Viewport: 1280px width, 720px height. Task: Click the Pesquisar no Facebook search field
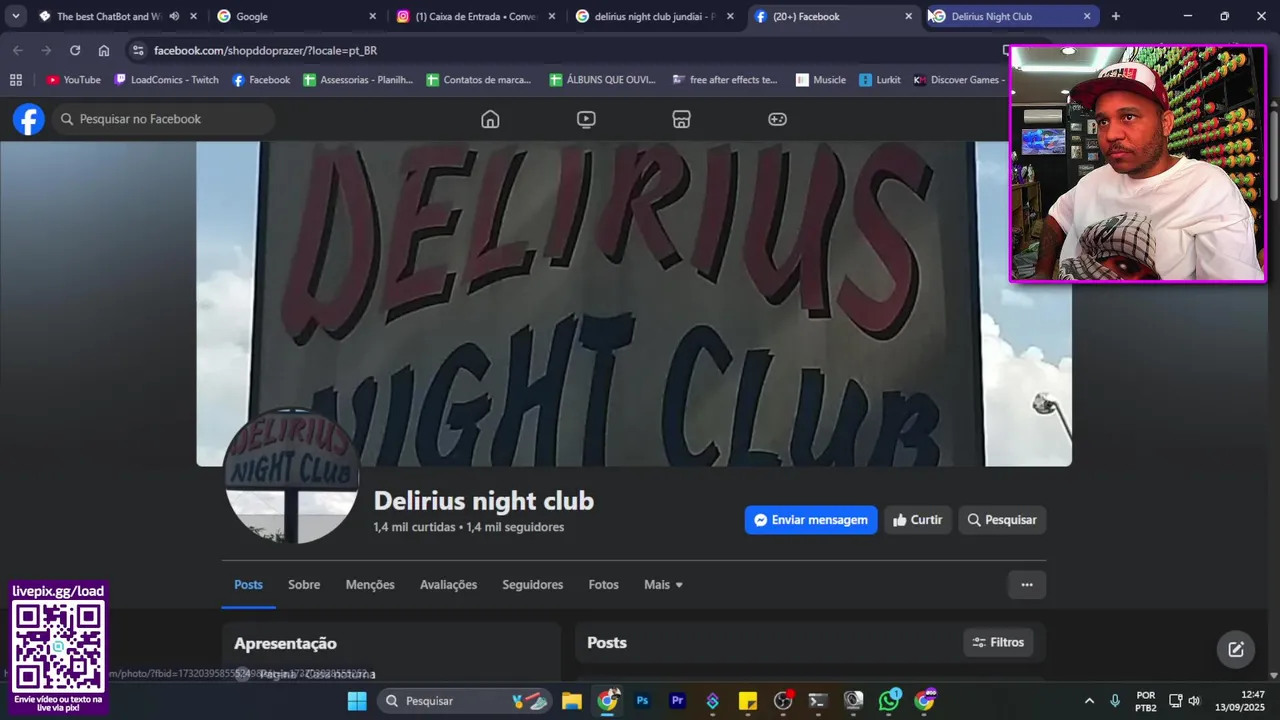(163, 119)
